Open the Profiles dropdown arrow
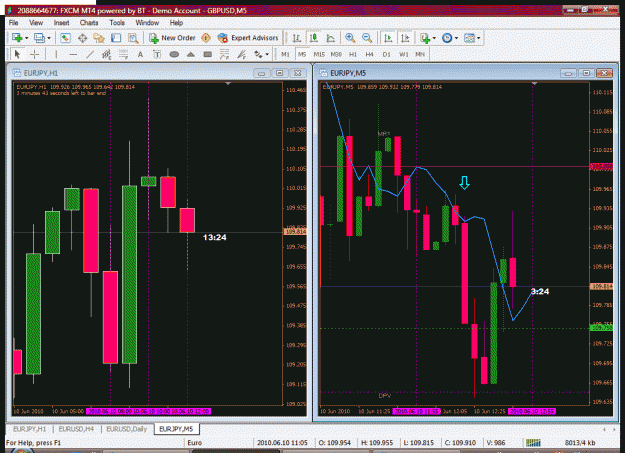Screen dimensions: 625x453 pos(49,38)
